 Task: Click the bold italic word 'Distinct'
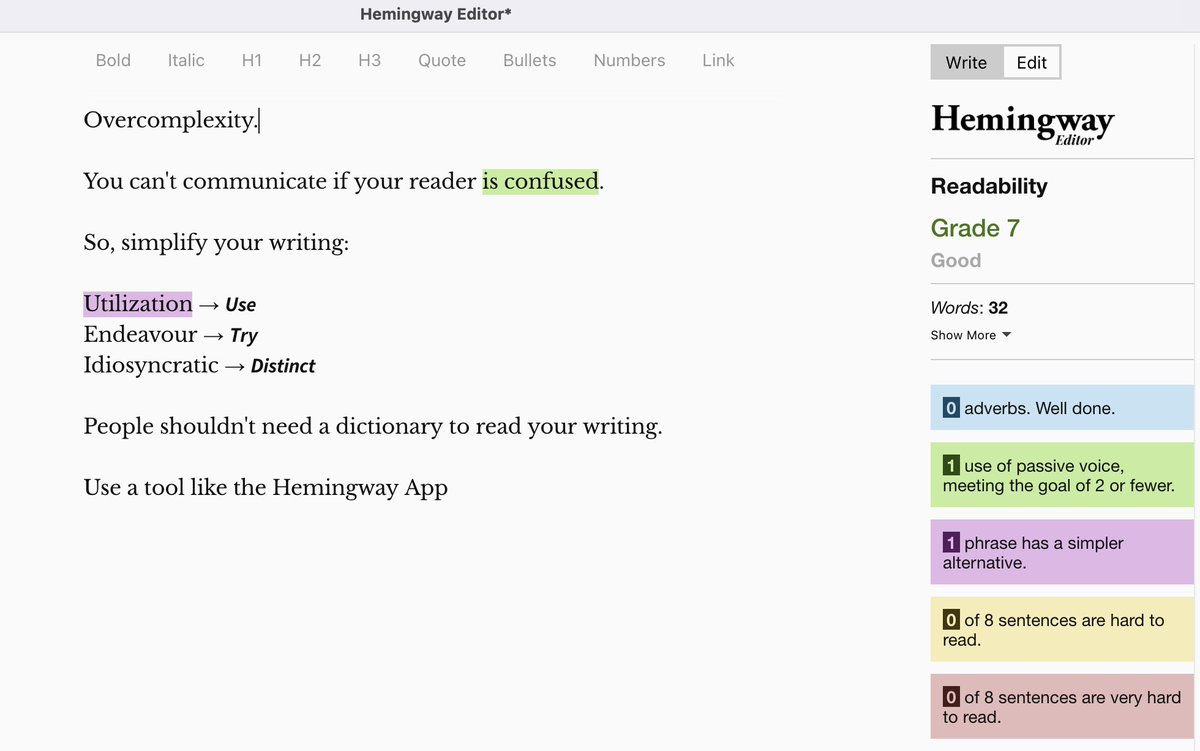pyautogui.click(x=283, y=366)
